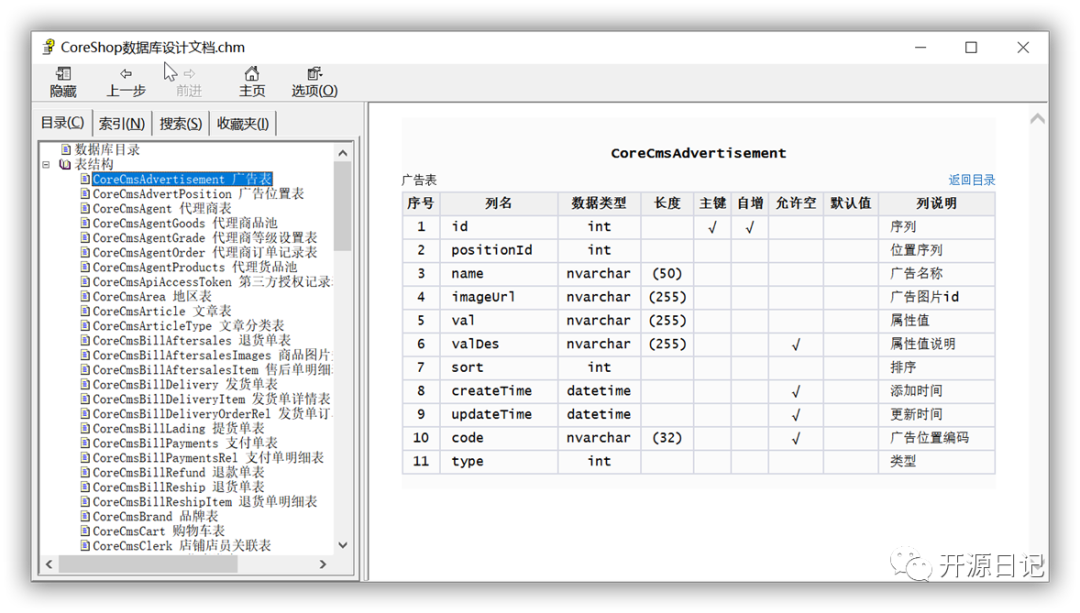The height and width of the screenshot is (613, 1080).
Task: Click the 数据类型 column header
Action: pyautogui.click(x=599, y=203)
